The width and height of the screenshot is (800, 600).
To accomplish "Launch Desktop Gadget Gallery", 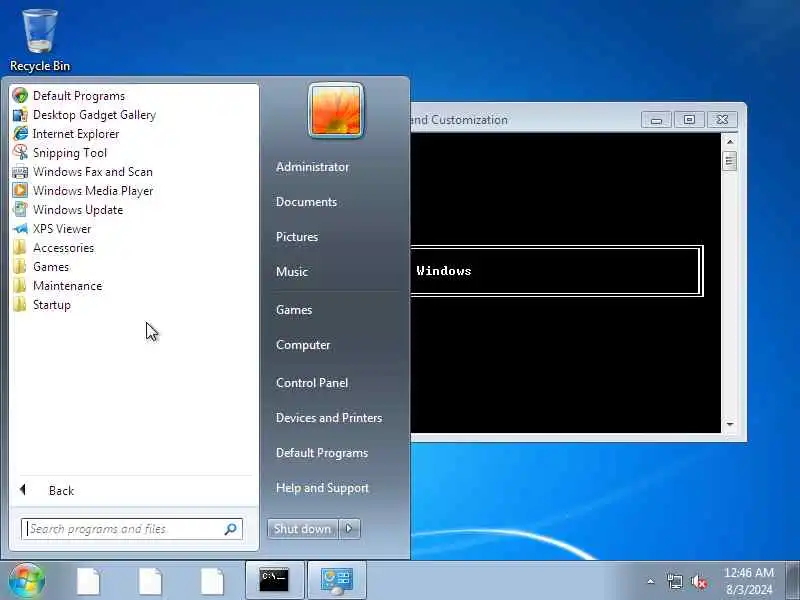I will pos(133,114).
